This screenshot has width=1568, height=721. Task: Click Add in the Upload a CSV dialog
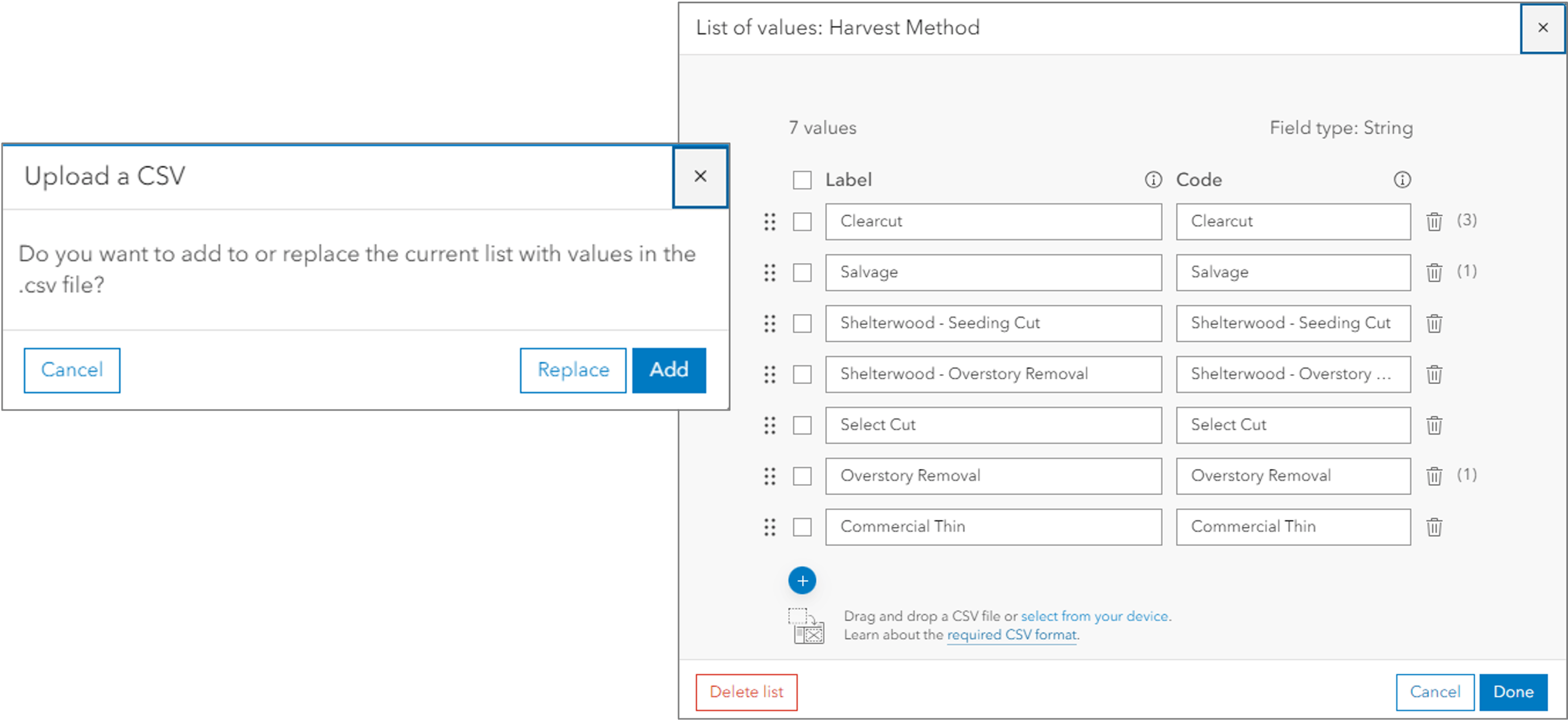point(668,370)
